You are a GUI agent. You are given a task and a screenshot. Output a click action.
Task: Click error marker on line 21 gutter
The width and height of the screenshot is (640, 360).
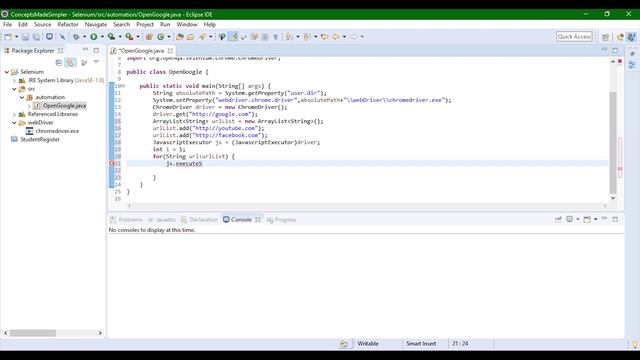112,163
